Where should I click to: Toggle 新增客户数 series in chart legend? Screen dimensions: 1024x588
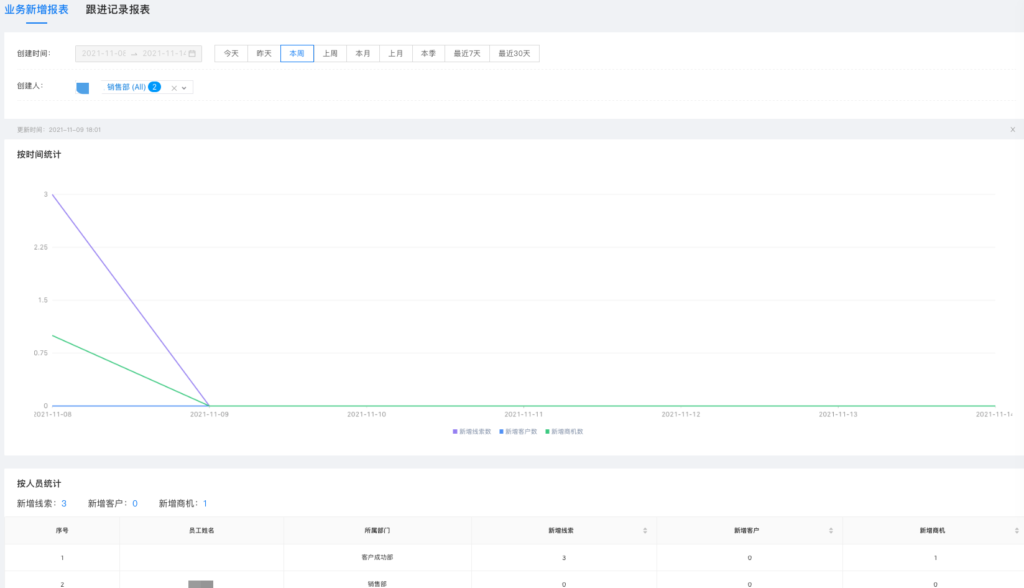[x=518, y=431]
